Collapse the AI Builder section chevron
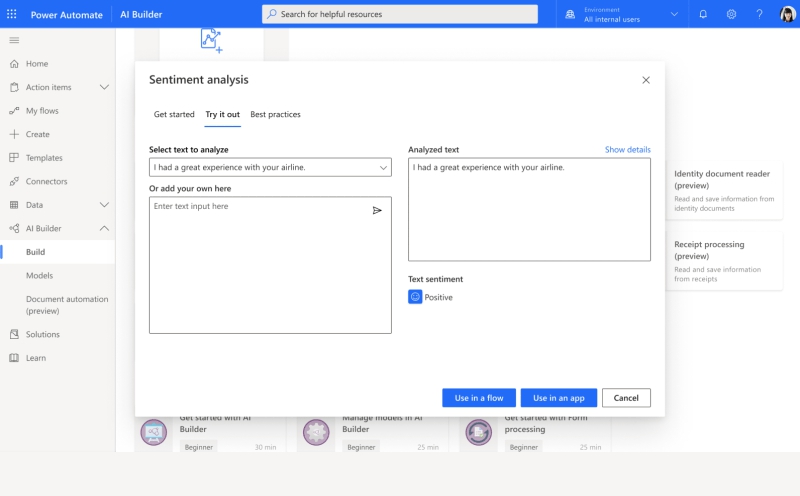800x496 pixels. point(104,228)
